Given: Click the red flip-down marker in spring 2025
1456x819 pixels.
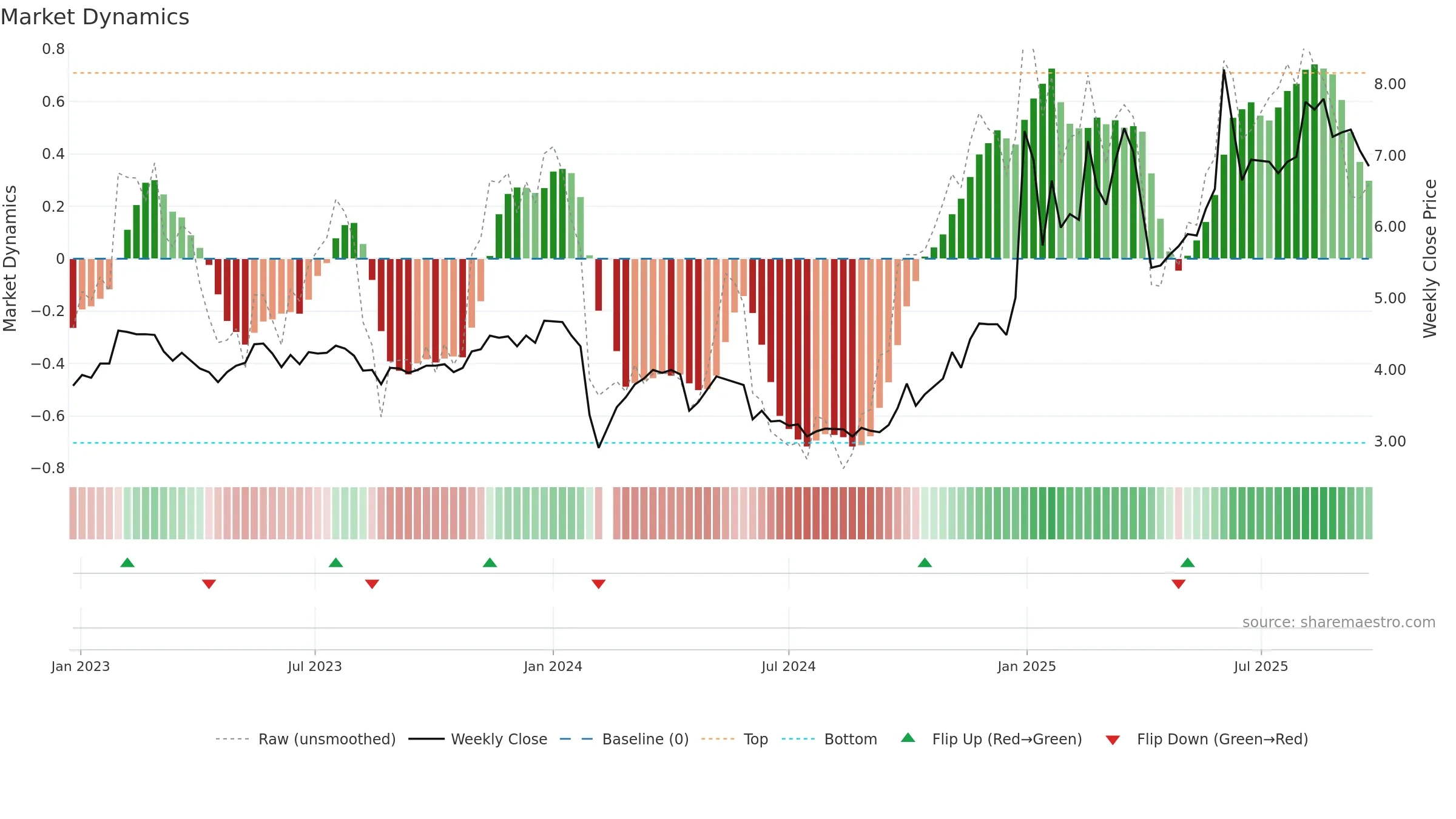Looking at the screenshot, I should click(x=1179, y=584).
